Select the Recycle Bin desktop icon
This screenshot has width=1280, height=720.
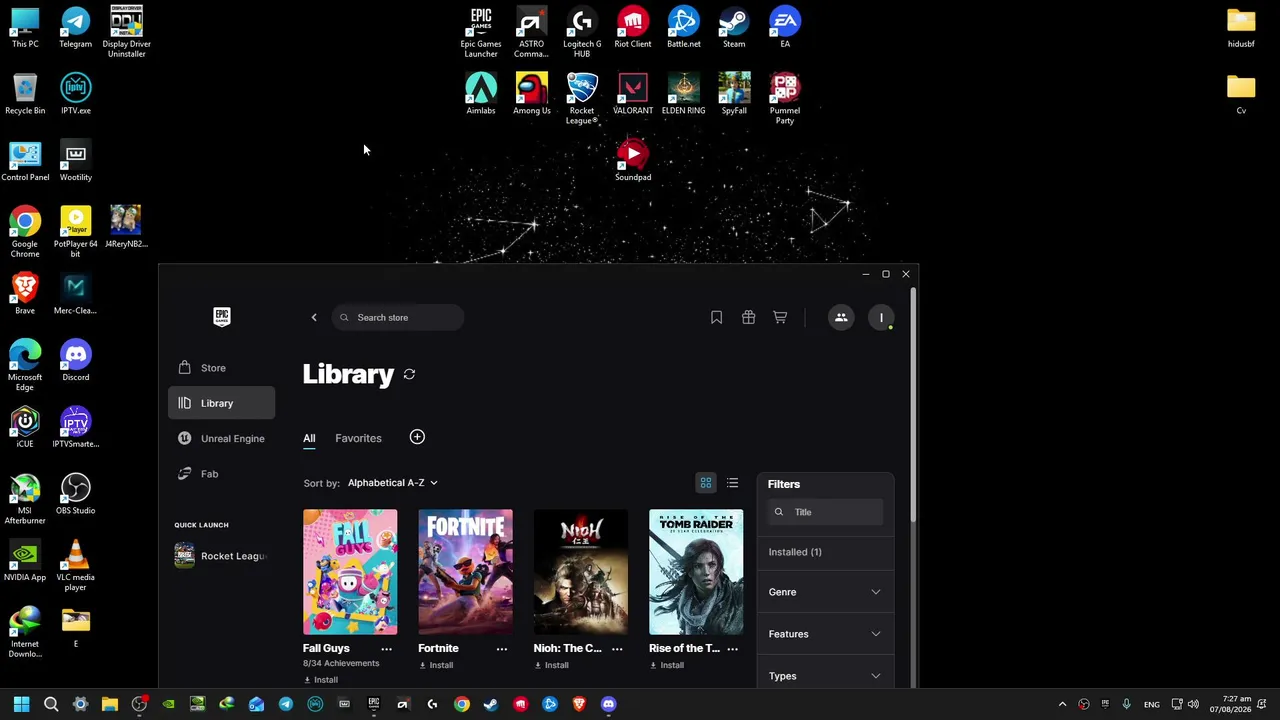pyautogui.click(x=25, y=94)
